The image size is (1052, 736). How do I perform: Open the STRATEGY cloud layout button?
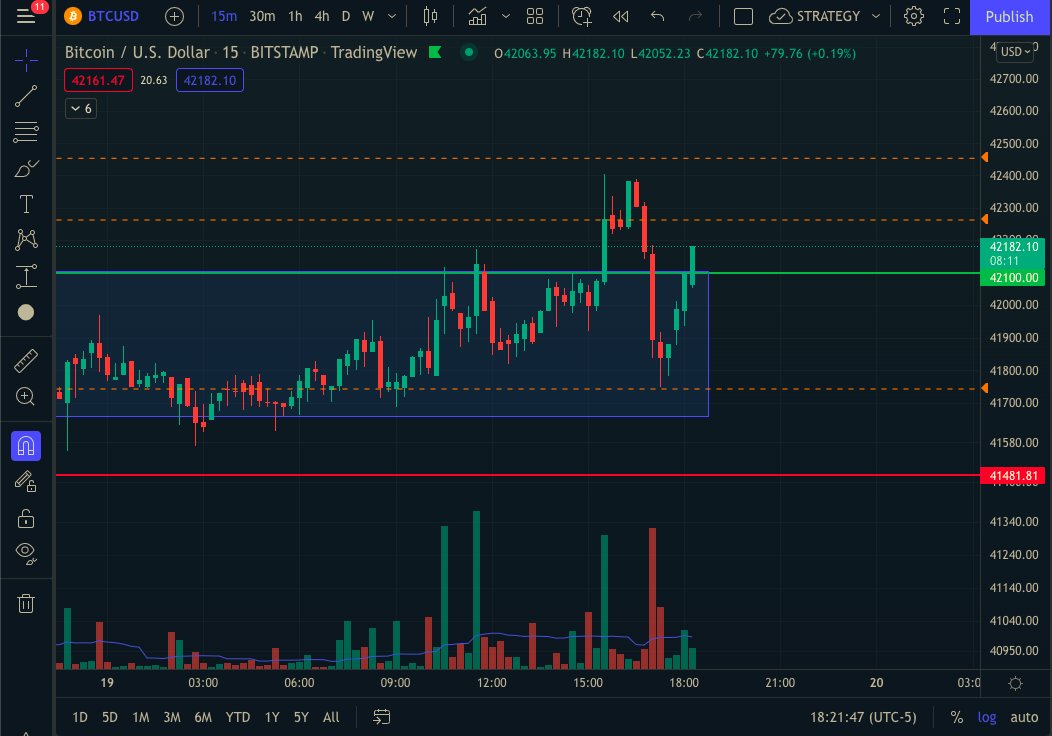click(814, 16)
